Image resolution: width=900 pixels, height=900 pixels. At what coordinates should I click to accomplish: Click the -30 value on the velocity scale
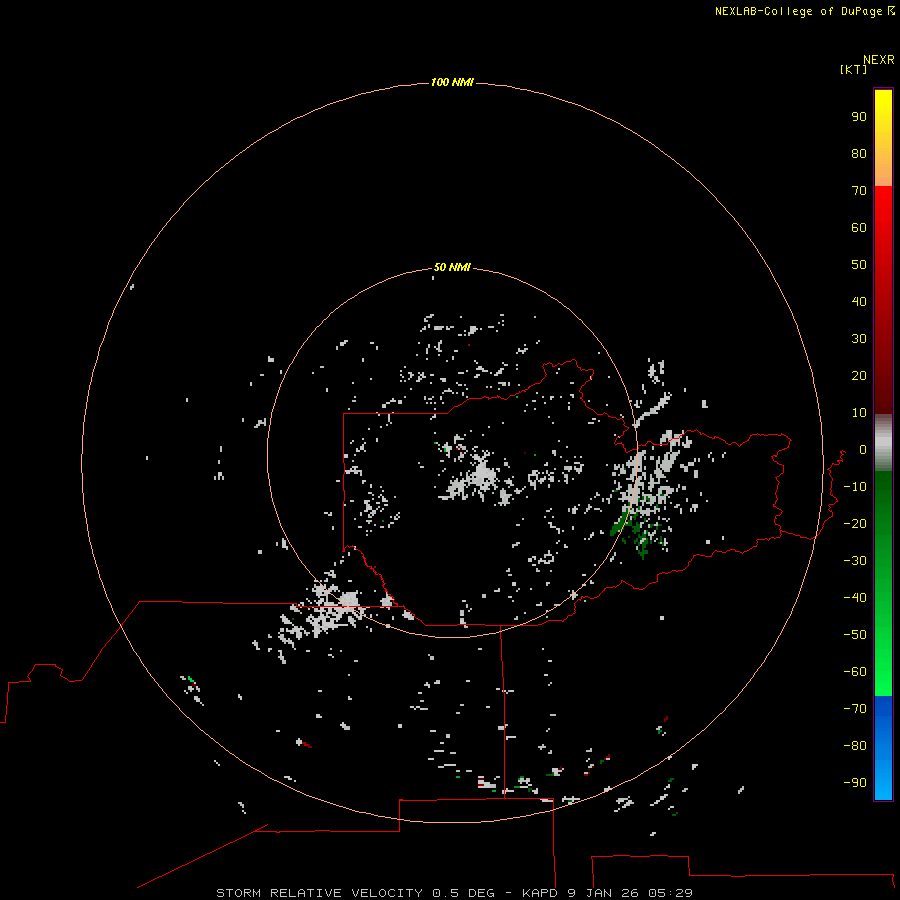(855, 561)
